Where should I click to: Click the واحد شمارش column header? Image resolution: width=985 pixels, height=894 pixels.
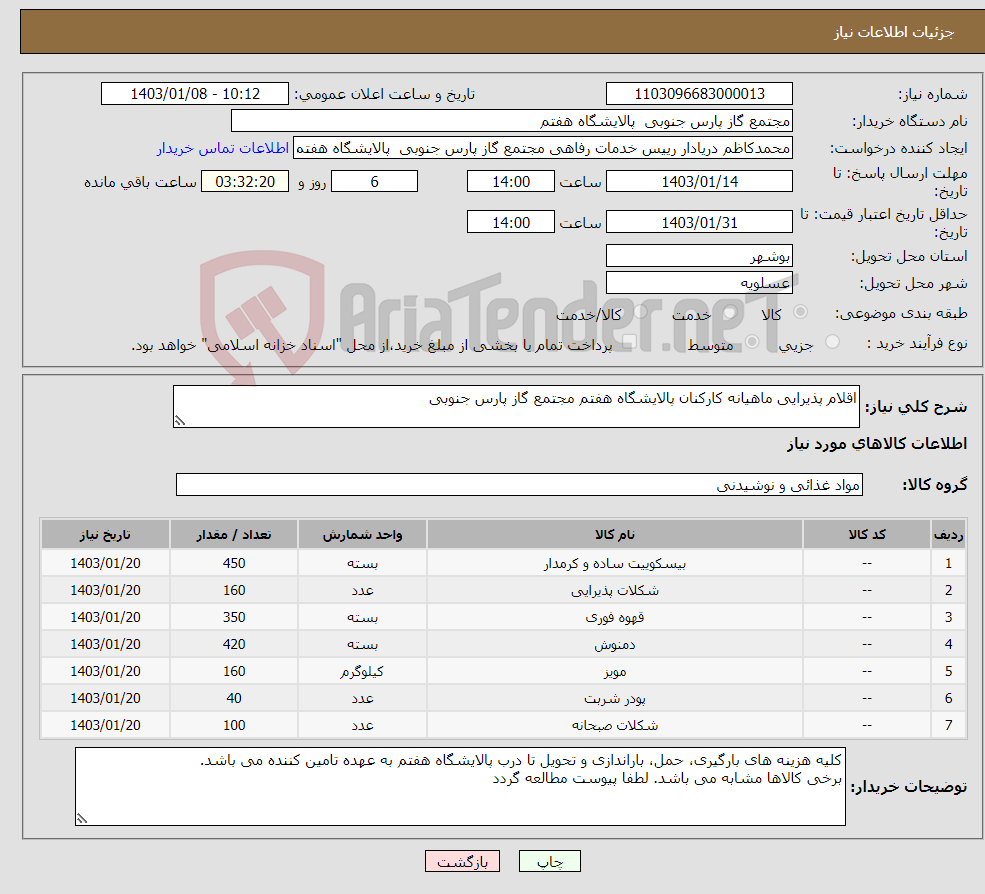tap(362, 535)
